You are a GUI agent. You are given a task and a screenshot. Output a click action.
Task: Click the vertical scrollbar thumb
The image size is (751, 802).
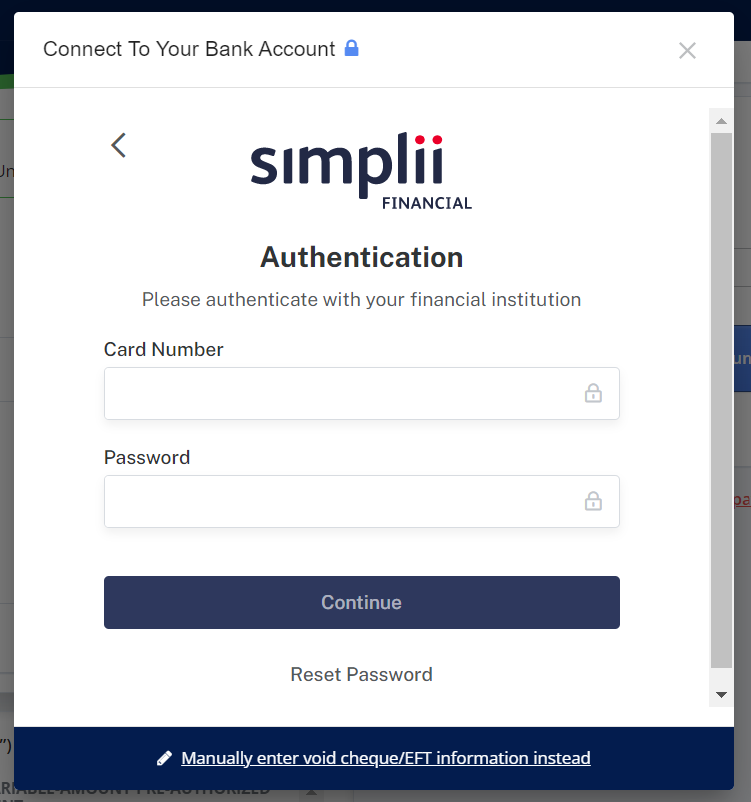(x=721, y=400)
